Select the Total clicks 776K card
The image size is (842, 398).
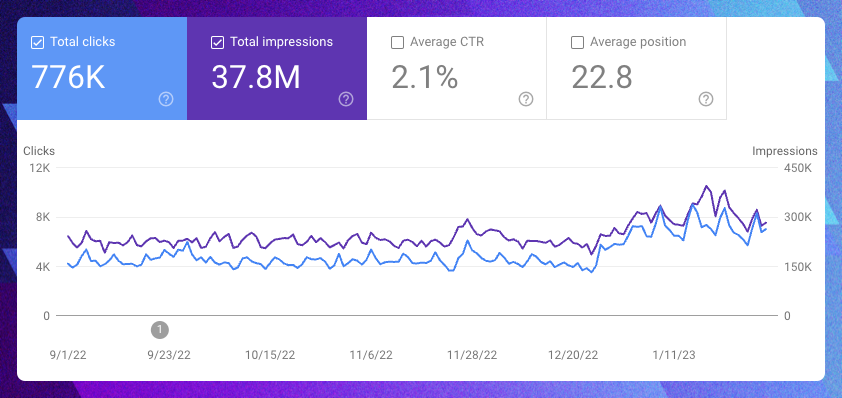tap(102, 68)
